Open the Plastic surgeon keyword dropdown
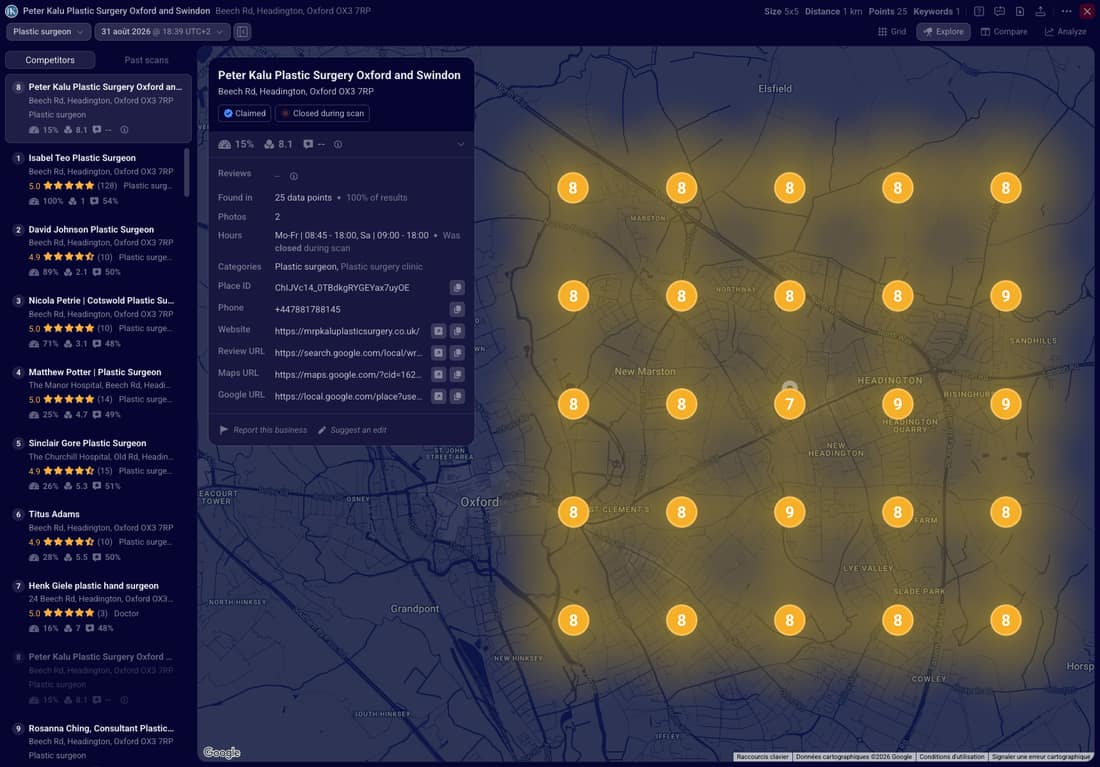Viewport: 1100px width, 767px height. tap(48, 32)
